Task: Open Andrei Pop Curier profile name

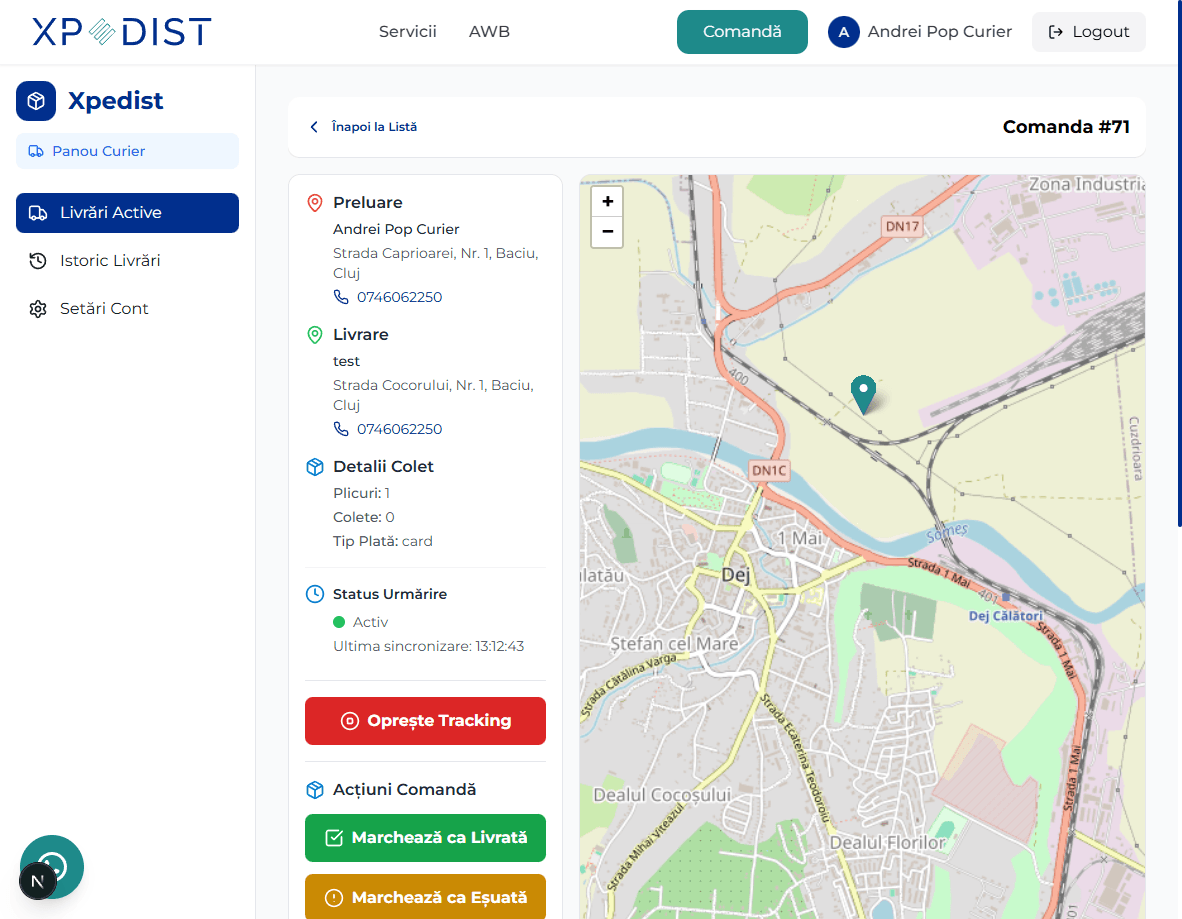Action: coord(939,32)
